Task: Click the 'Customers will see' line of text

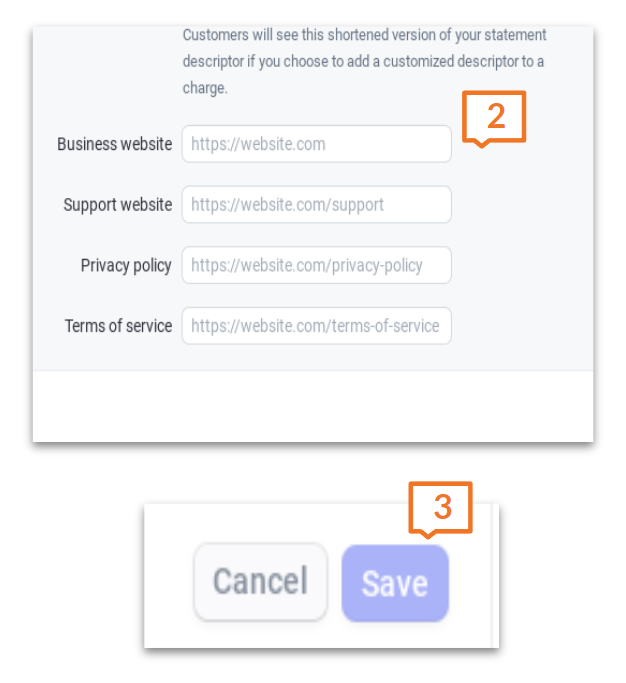Action: (x=364, y=35)
